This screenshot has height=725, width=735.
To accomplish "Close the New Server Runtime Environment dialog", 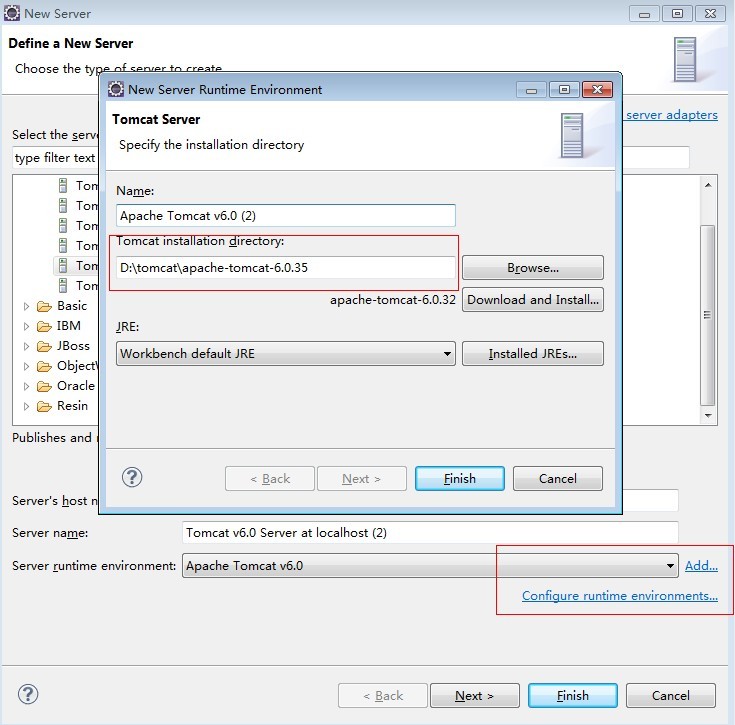I will click(597, 90).
